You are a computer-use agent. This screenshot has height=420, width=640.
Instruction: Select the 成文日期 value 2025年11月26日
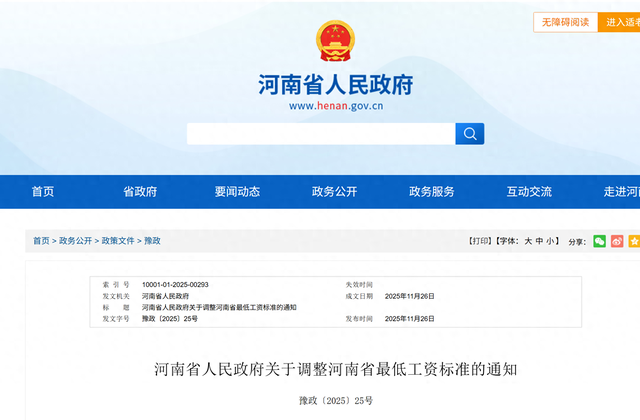(x=409, y=296)
